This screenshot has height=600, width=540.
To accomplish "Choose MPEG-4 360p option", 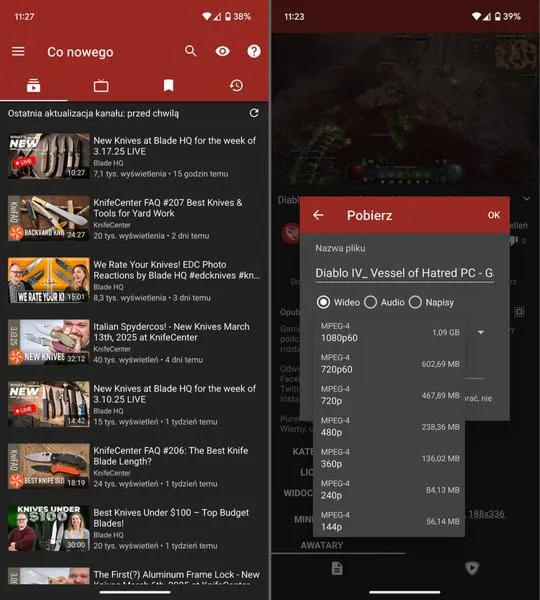I will pos(389,458).
